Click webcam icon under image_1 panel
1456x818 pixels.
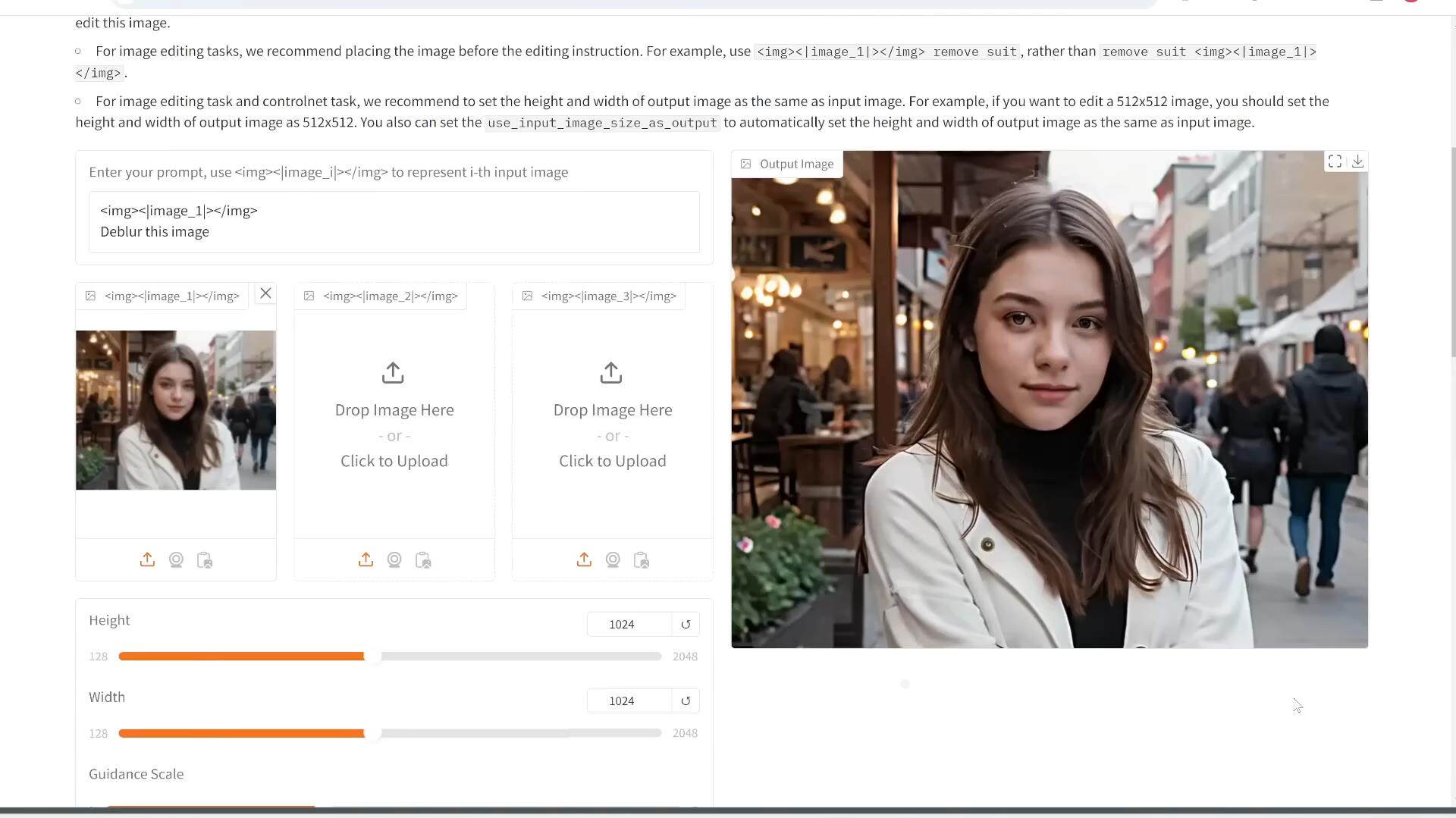point(176,559)
